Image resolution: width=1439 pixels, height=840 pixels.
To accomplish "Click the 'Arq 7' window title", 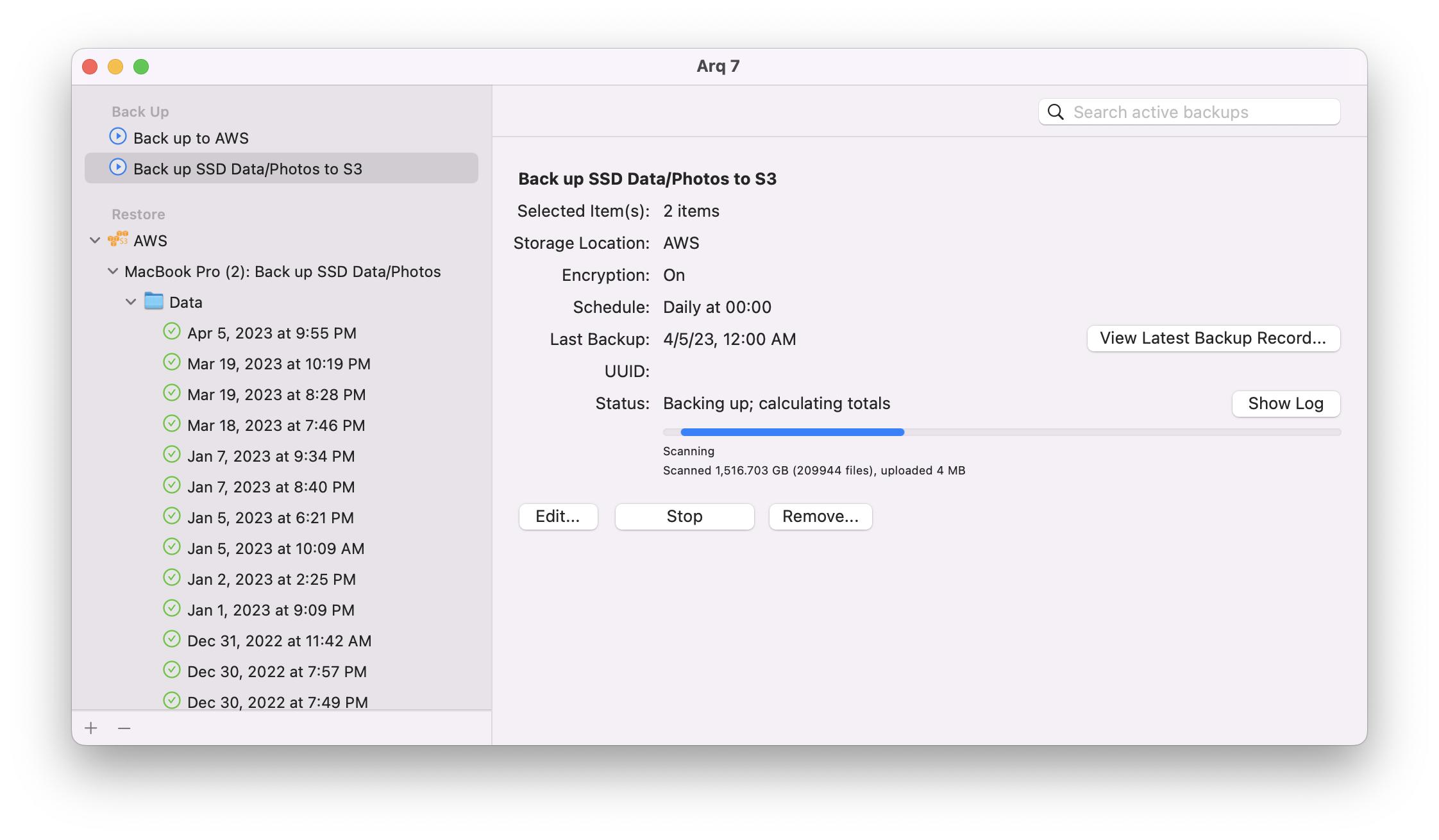I will point(718,66).
